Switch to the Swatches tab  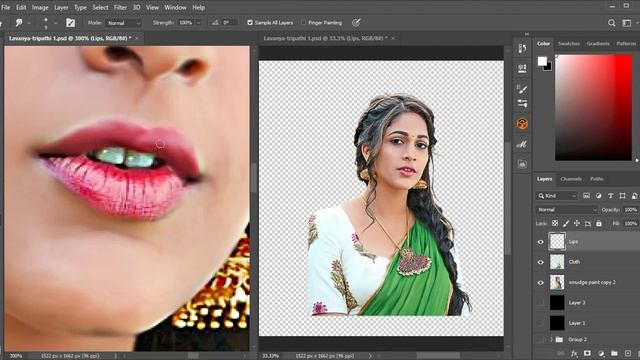pos(569,44)
